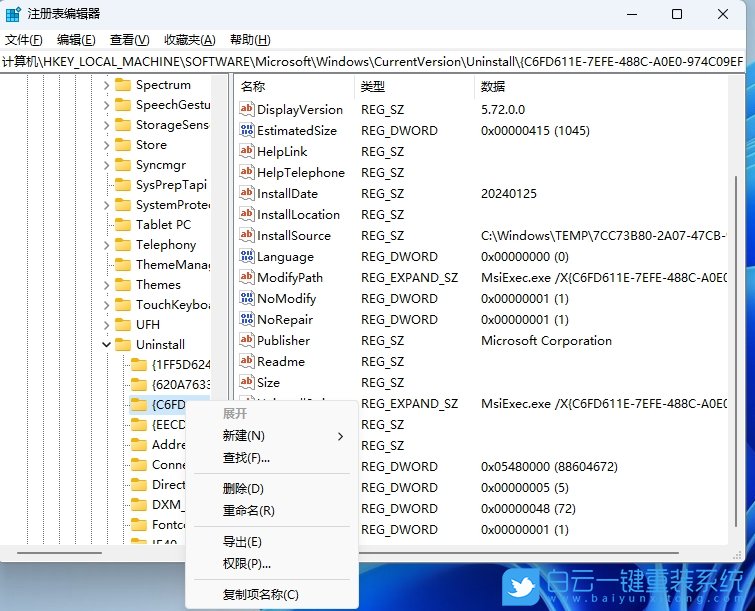
Task: Click the 5.72.0.0 version data value
Action: coord(503,109)
